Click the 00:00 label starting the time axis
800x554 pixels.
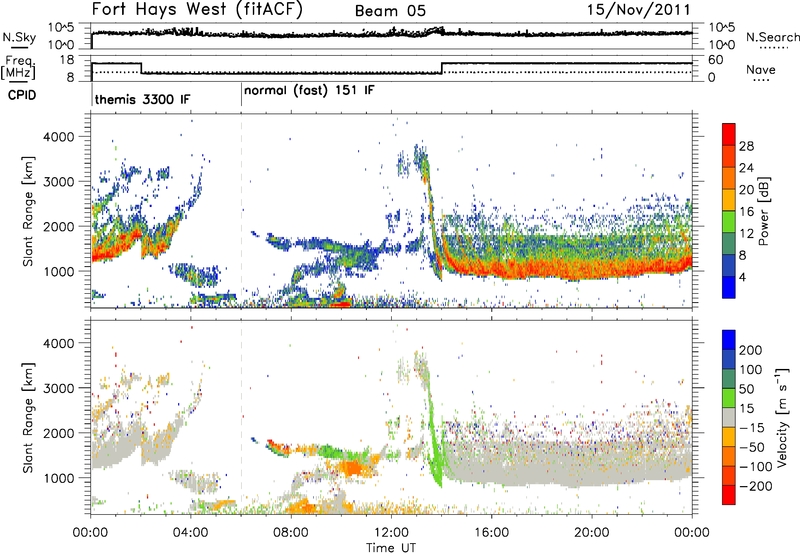click(x=90, y=533)
